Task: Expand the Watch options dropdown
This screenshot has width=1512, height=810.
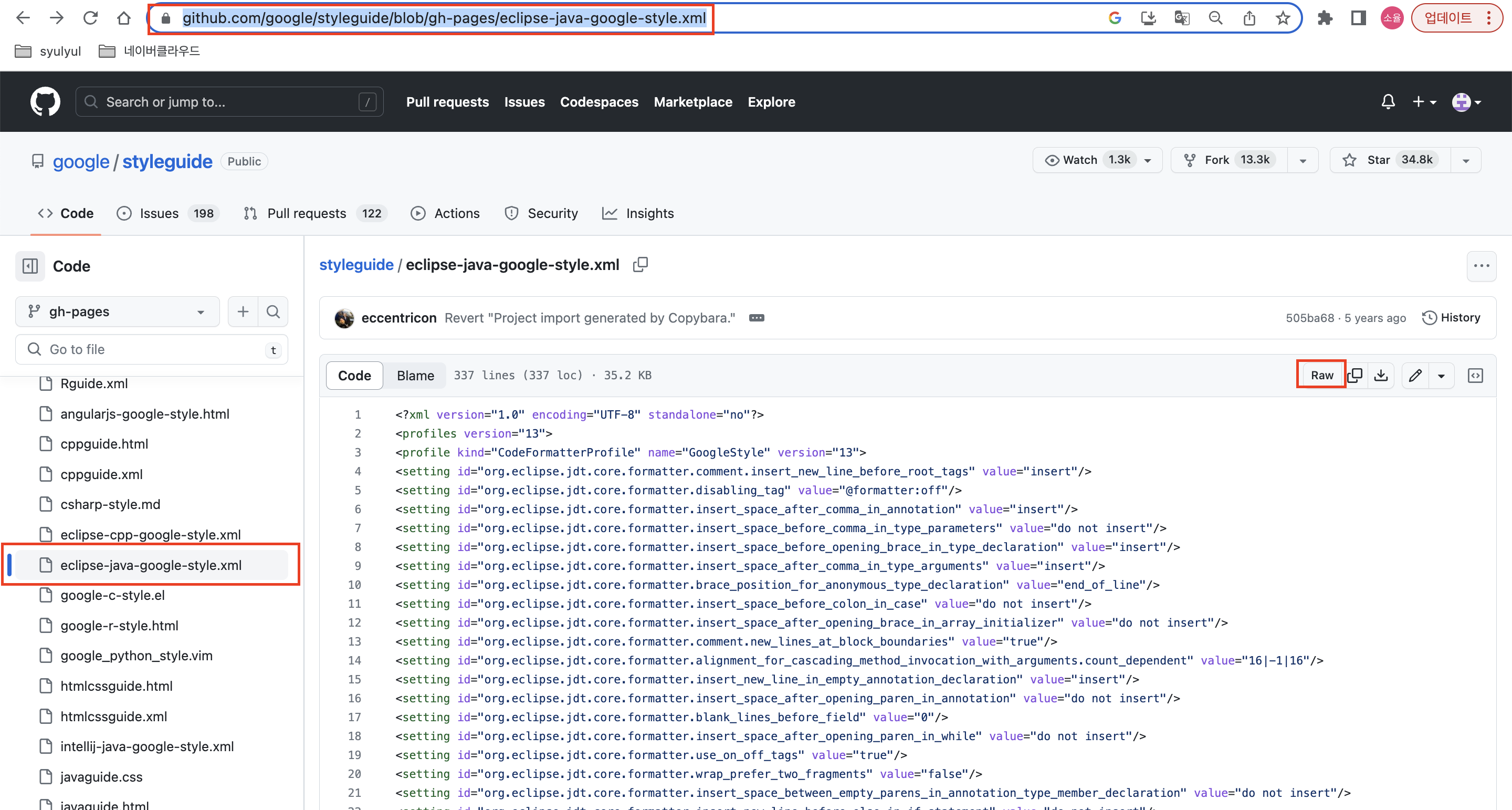Action: (x=1148, y=160)
